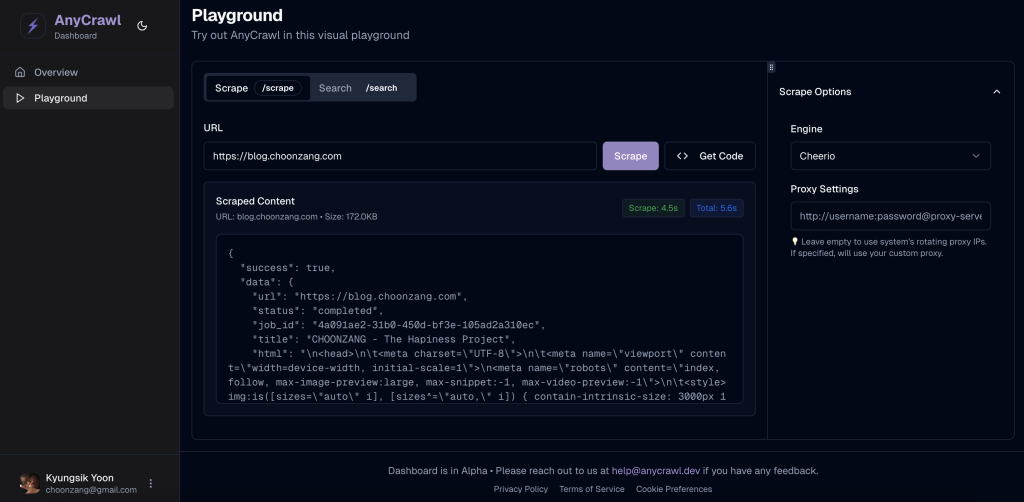Click the /search endpoint badge
Image resolution: width=1024 pixels, height=502 pixels.
[381, 88]
